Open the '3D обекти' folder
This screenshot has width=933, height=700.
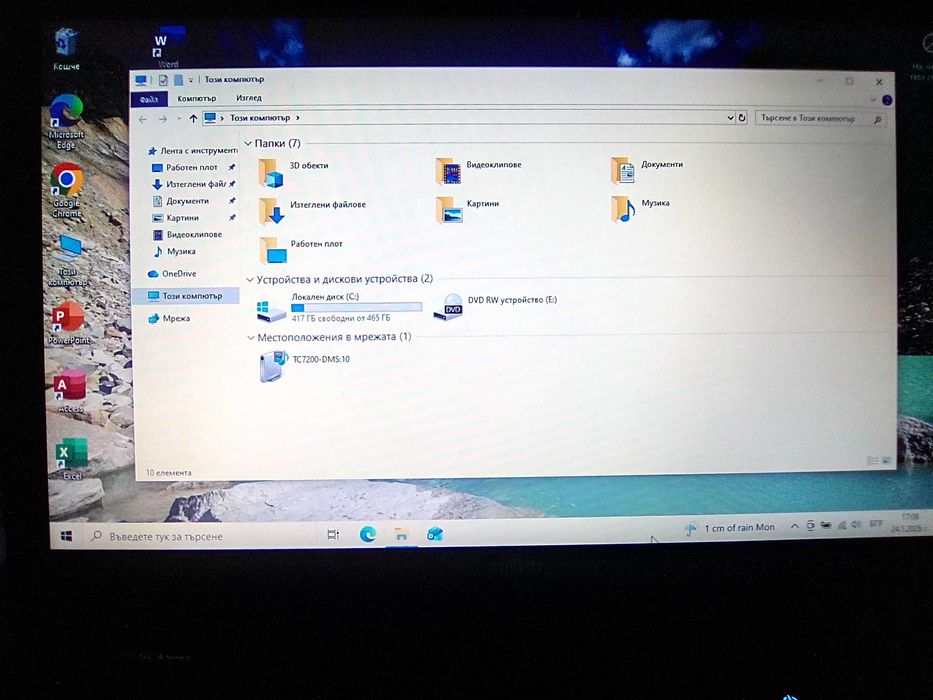[x=294, y=172]
